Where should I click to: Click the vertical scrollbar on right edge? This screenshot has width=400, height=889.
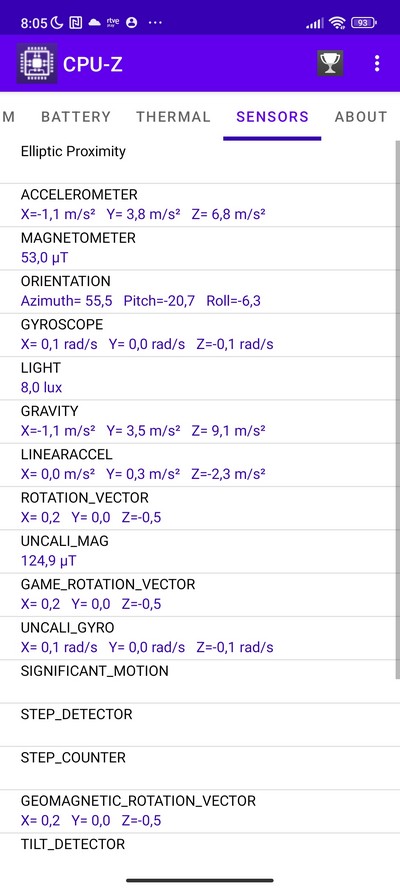coord(398,409)
